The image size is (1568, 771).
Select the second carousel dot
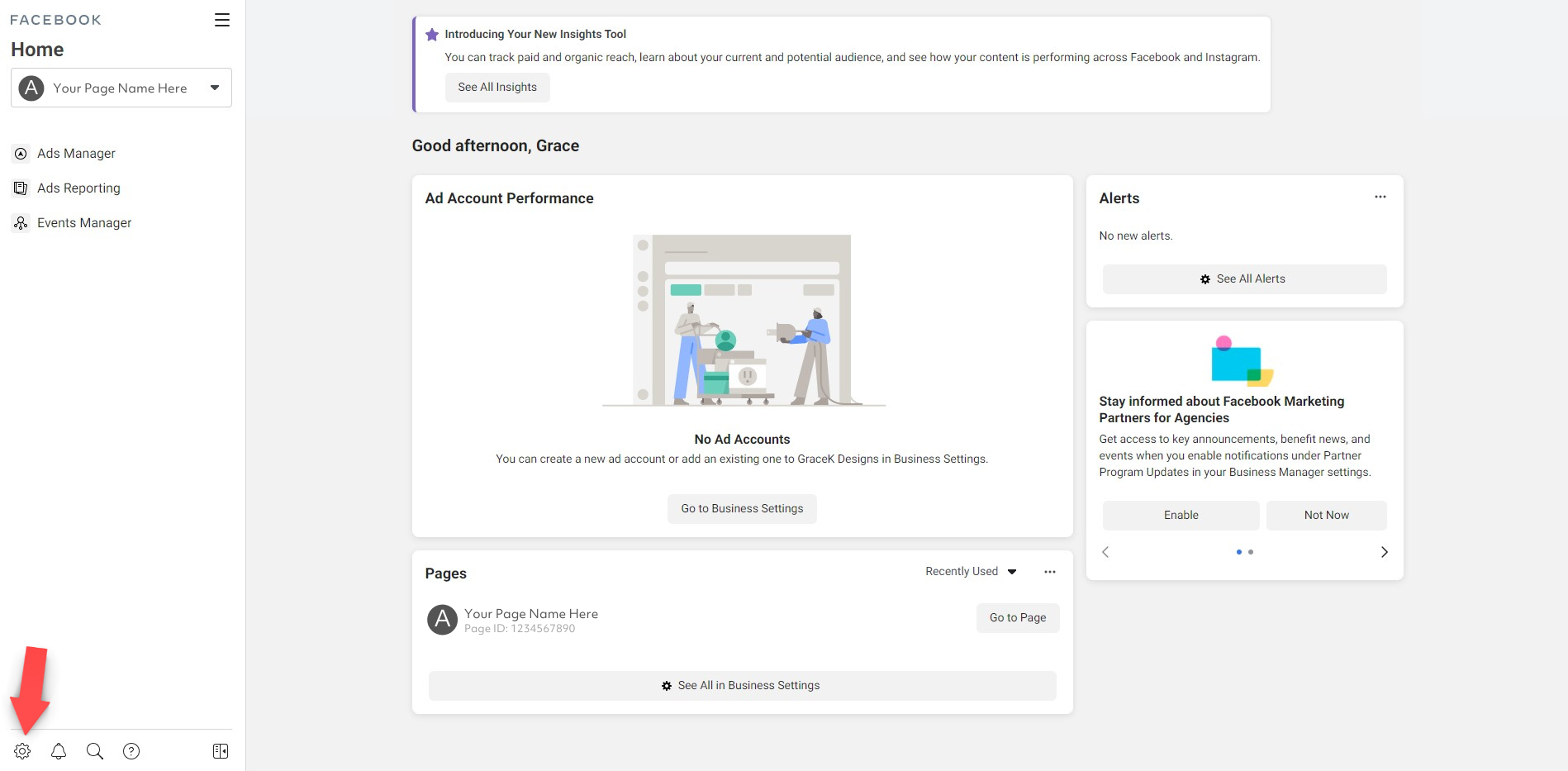click(1251, 552)
